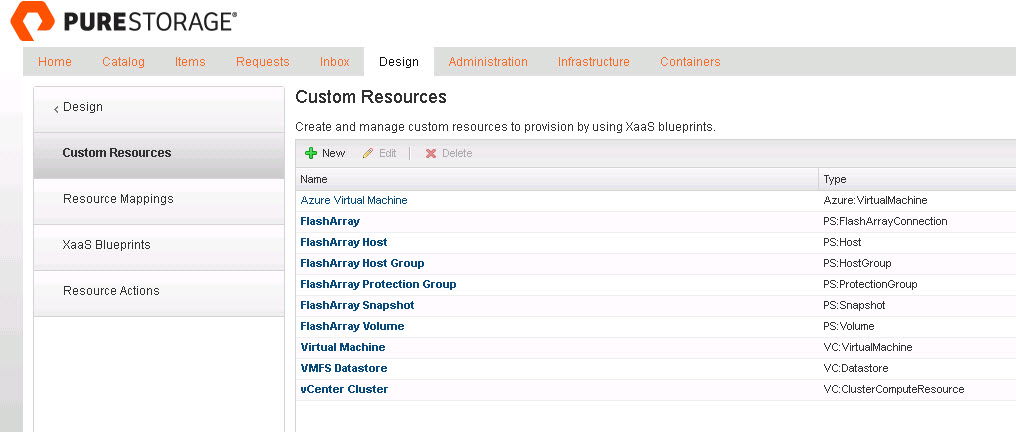Open the Virtual Machine resource link
This screenshot has width=1016, height=432.
pyautogui.click(x=343, y=347)
